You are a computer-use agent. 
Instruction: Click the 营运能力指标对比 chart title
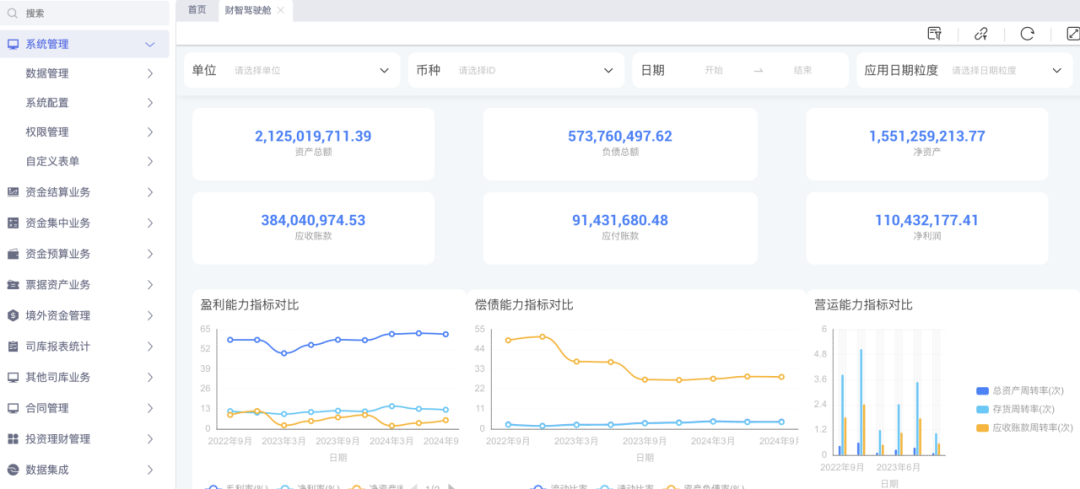[864, 305]
